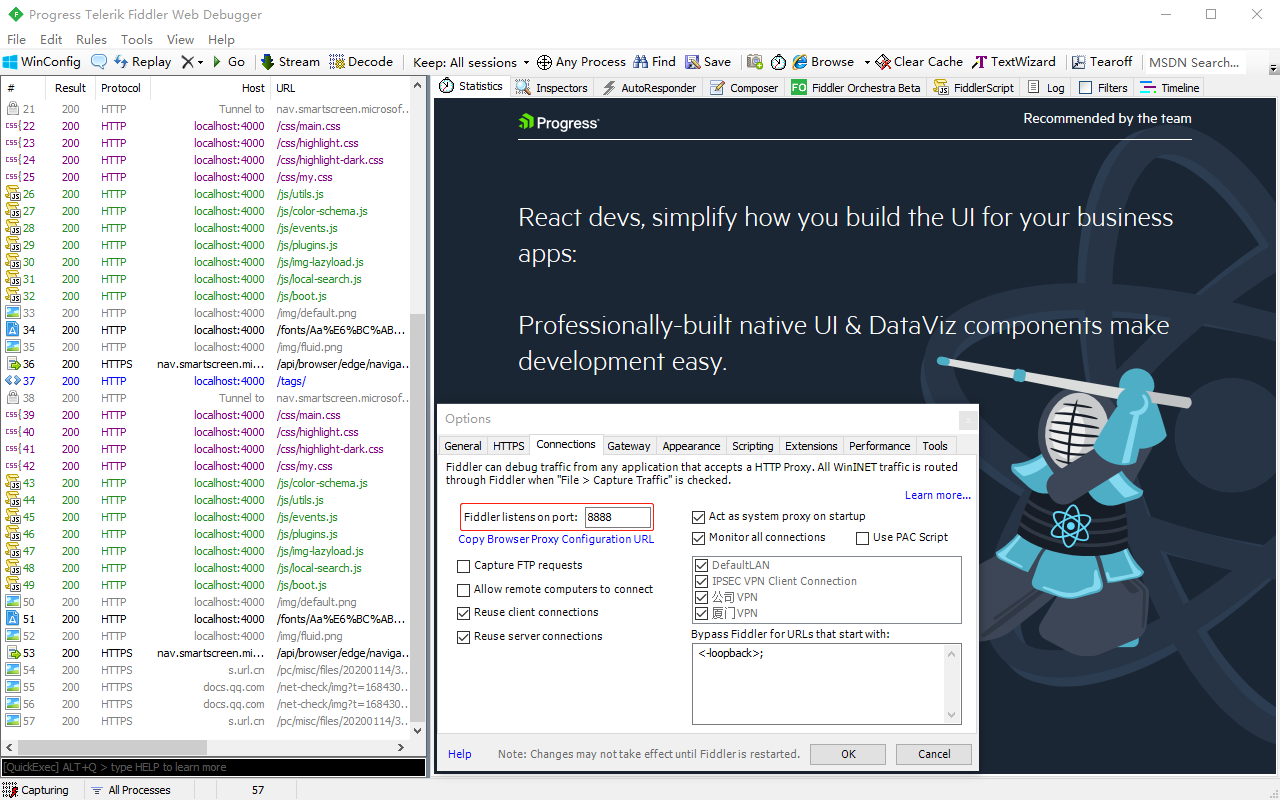Switch to the Statistics tab
The width and height of the screenshot is (1280, 800).
(x=472, y=87)
